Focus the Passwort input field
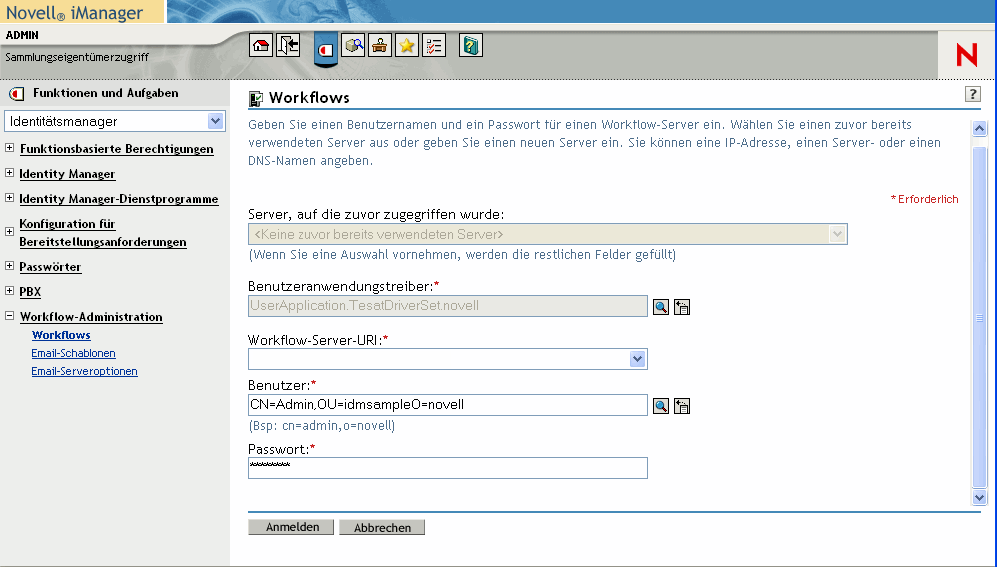Screen dimensions: 997x567 pyautogui.click(x=448, y=468)
